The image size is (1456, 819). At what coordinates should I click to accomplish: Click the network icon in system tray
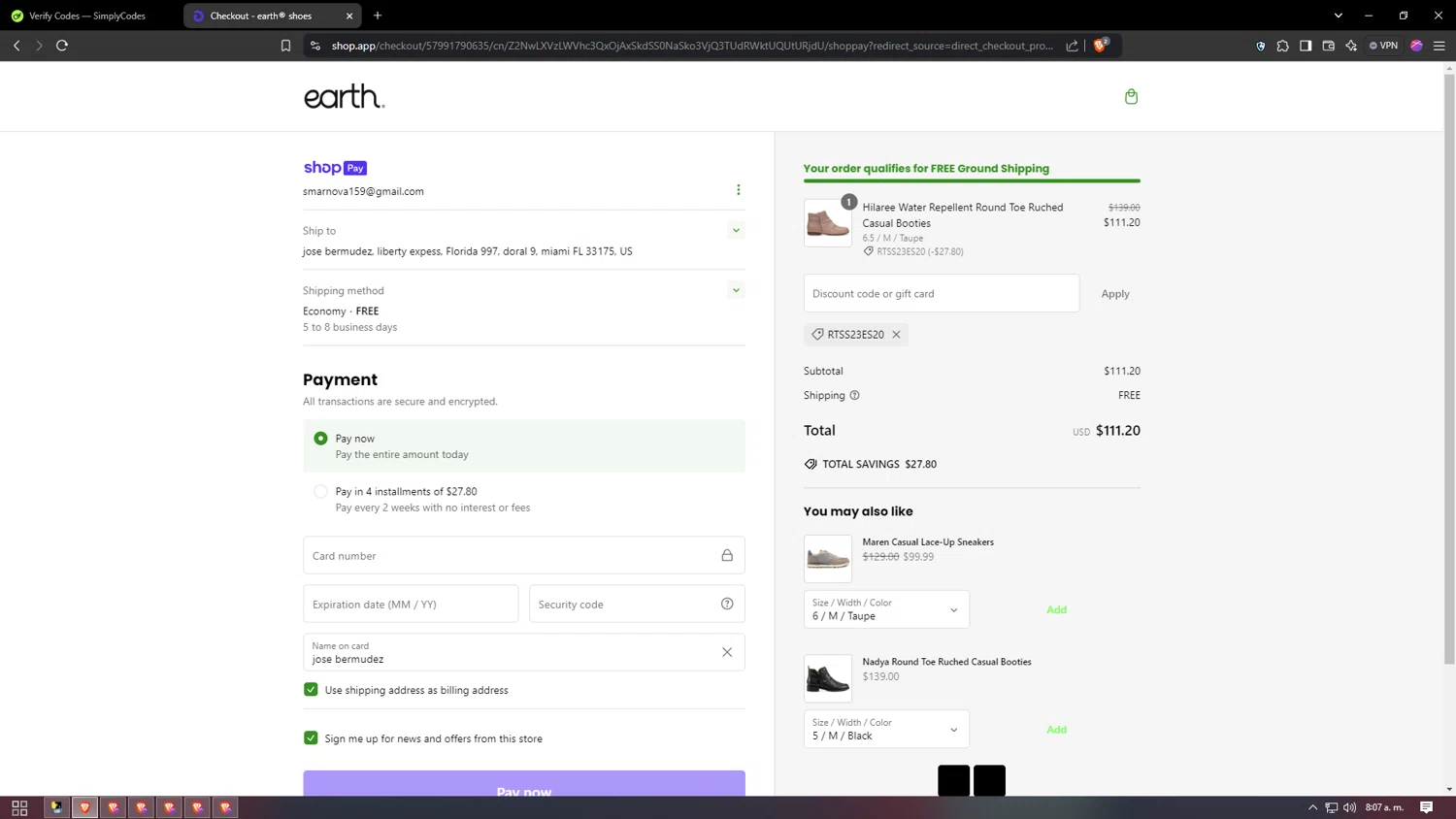click(1331, 807)
